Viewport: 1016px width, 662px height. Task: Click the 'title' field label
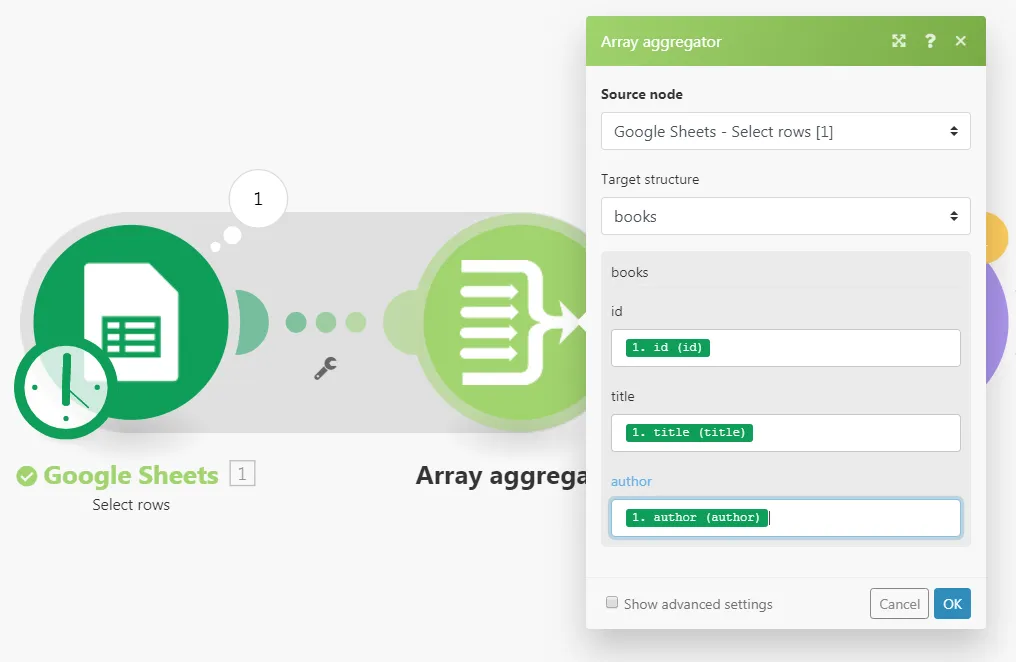point(623,396)
